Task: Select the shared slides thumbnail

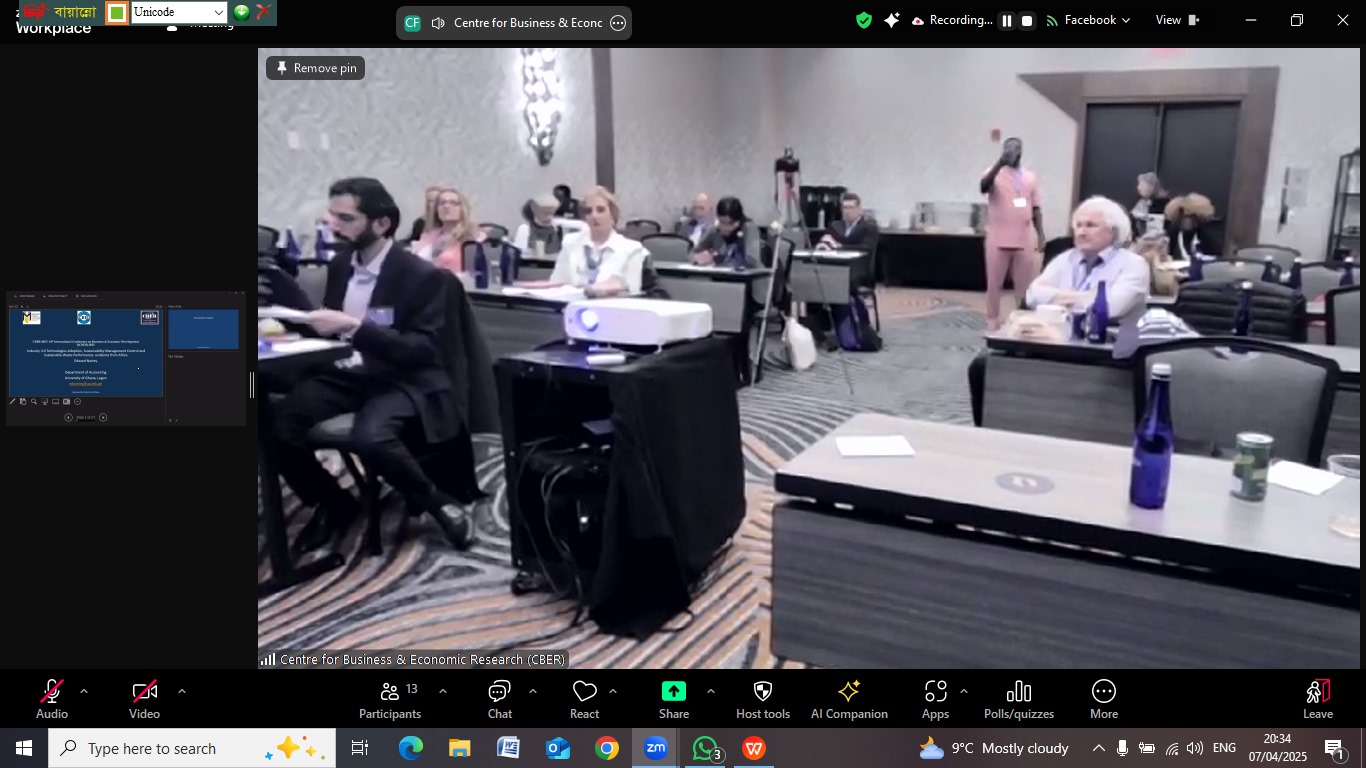Action: [x=126, y=358]
